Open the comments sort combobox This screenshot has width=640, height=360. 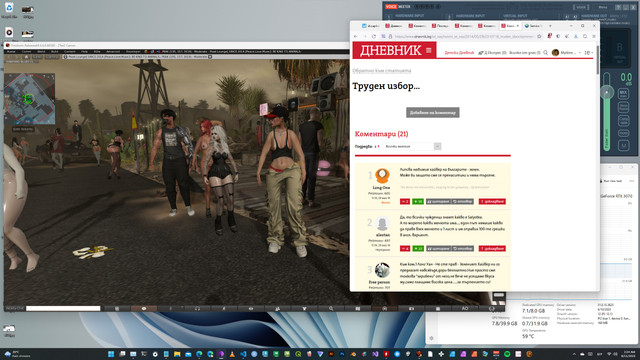click(412, 146)
